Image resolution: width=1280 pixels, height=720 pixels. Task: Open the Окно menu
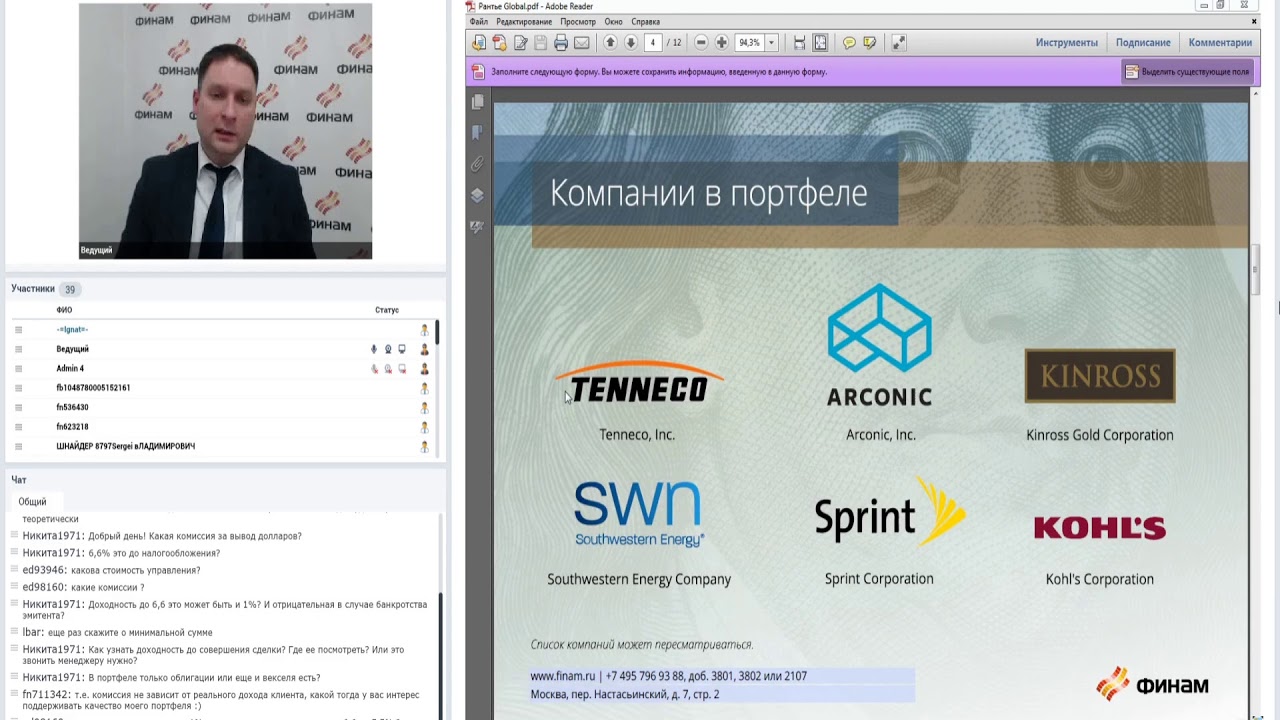[x=613, y=21]
